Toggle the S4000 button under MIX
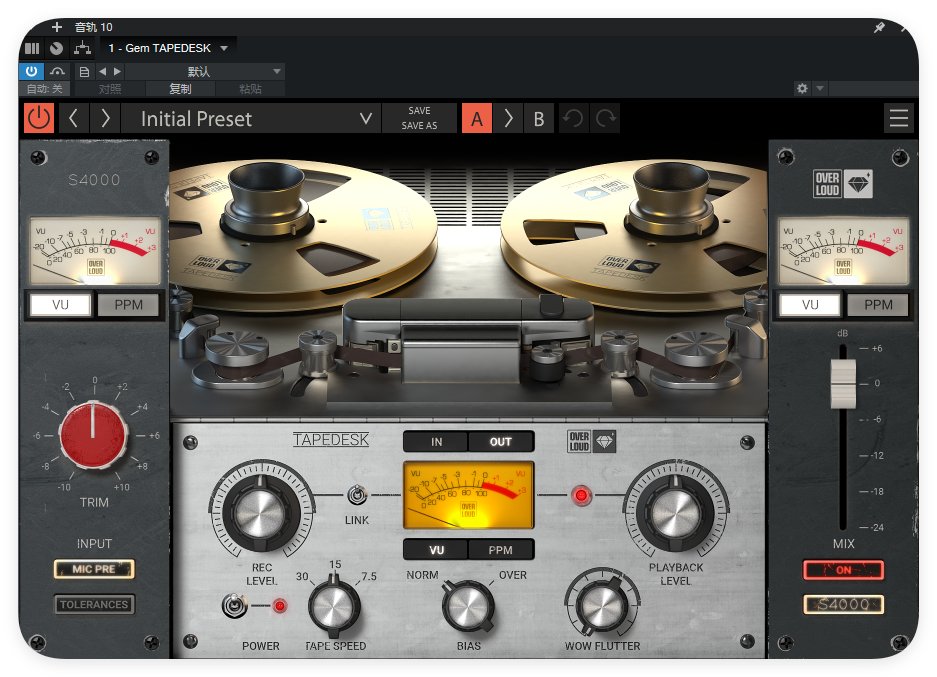937x677 pixels. 843,605
